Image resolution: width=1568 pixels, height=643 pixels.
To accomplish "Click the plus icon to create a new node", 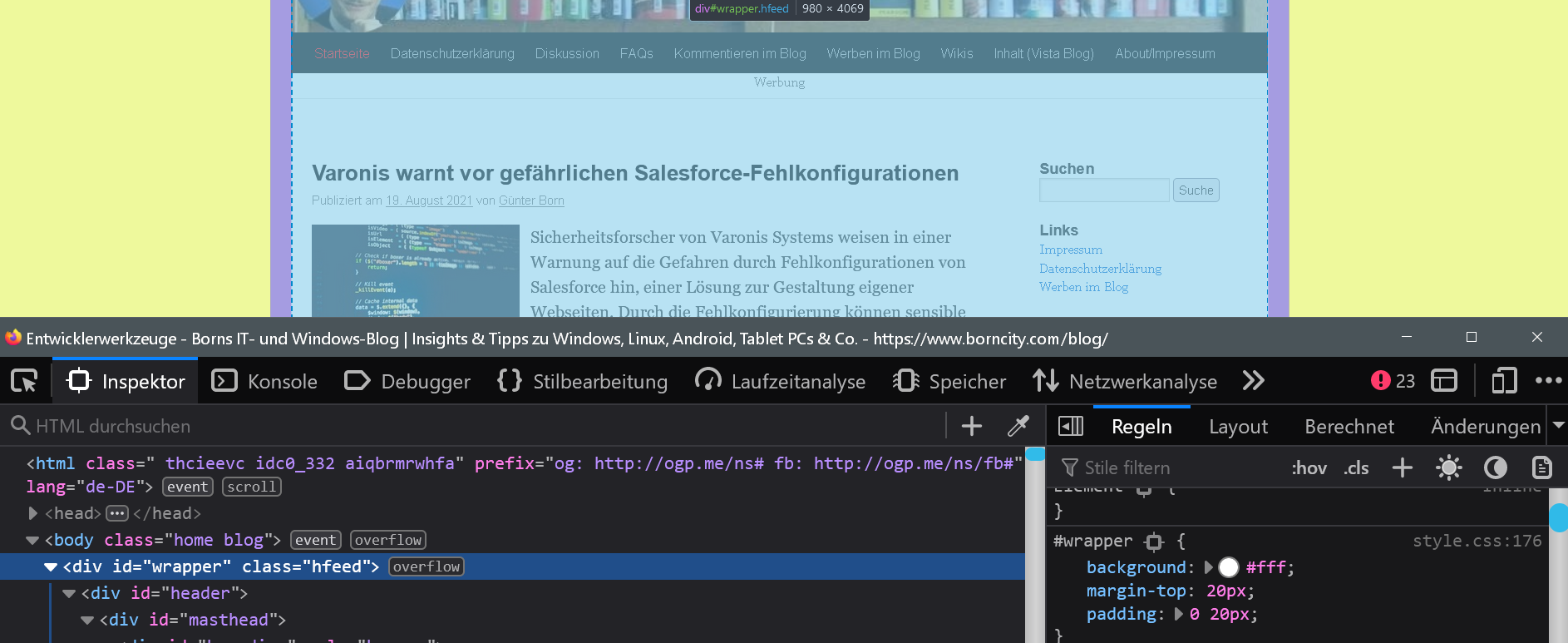I will 972,426.
